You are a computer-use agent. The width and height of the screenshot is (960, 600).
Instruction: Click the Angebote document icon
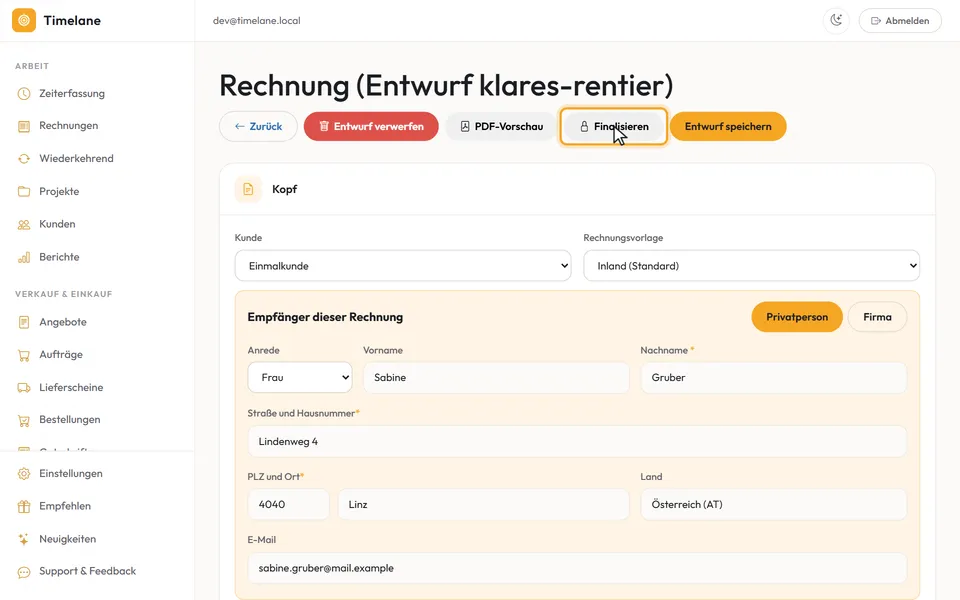(x=24, y=322)
